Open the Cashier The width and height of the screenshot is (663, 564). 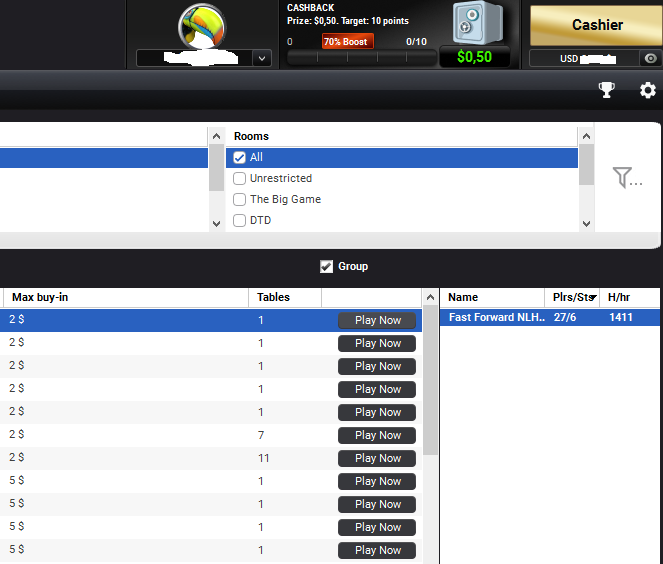(x=596, y=24)
